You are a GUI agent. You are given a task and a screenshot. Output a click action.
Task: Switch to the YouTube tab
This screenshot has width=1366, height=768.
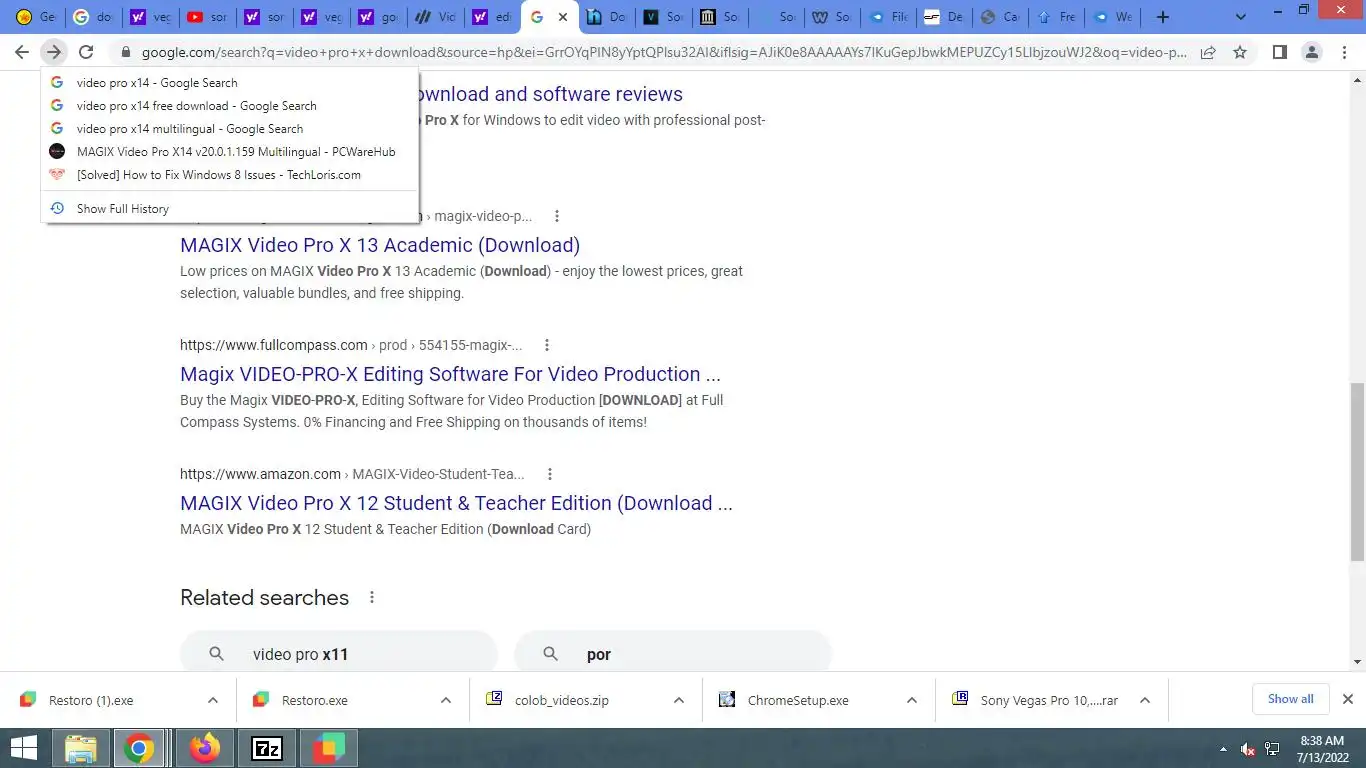pos(207,17)
